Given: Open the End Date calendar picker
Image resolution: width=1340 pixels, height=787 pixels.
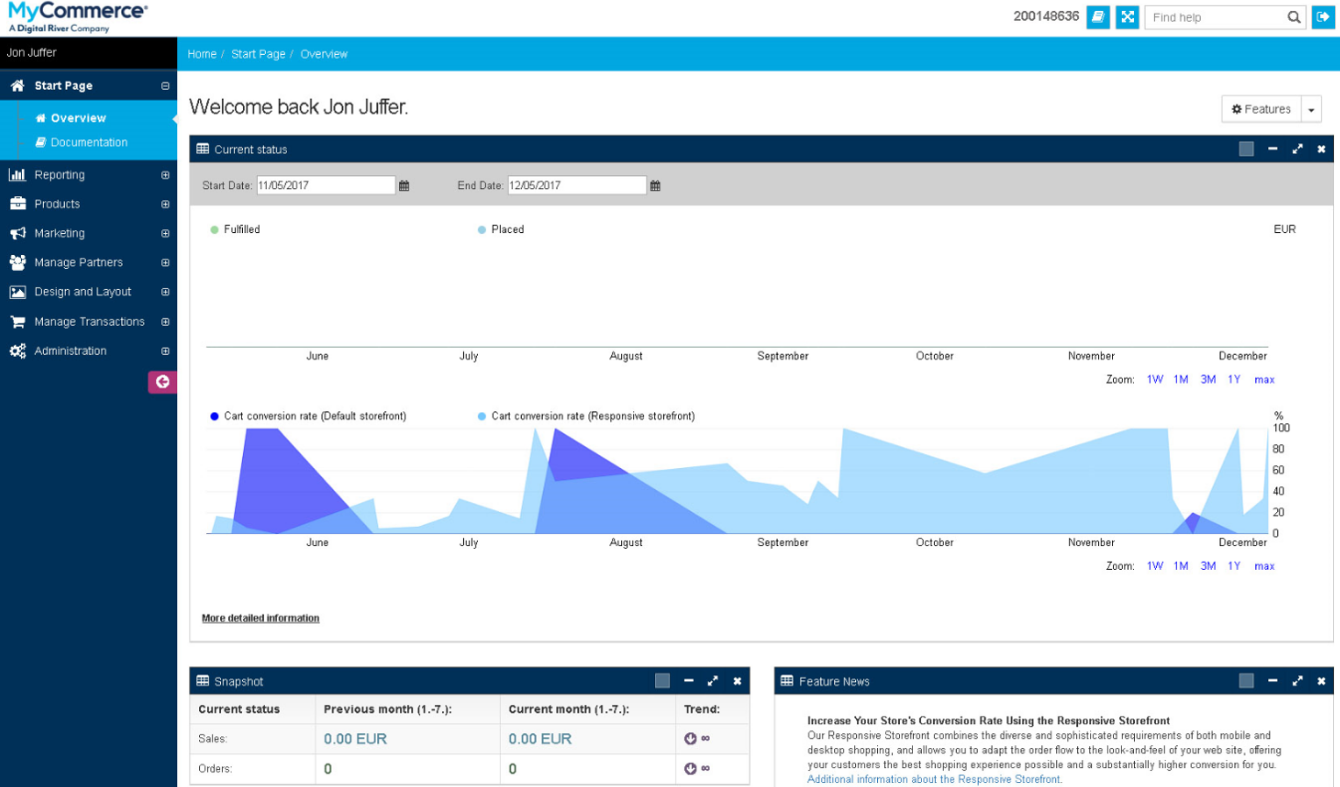Looking at the screenshot, I should tap(655, 186).
